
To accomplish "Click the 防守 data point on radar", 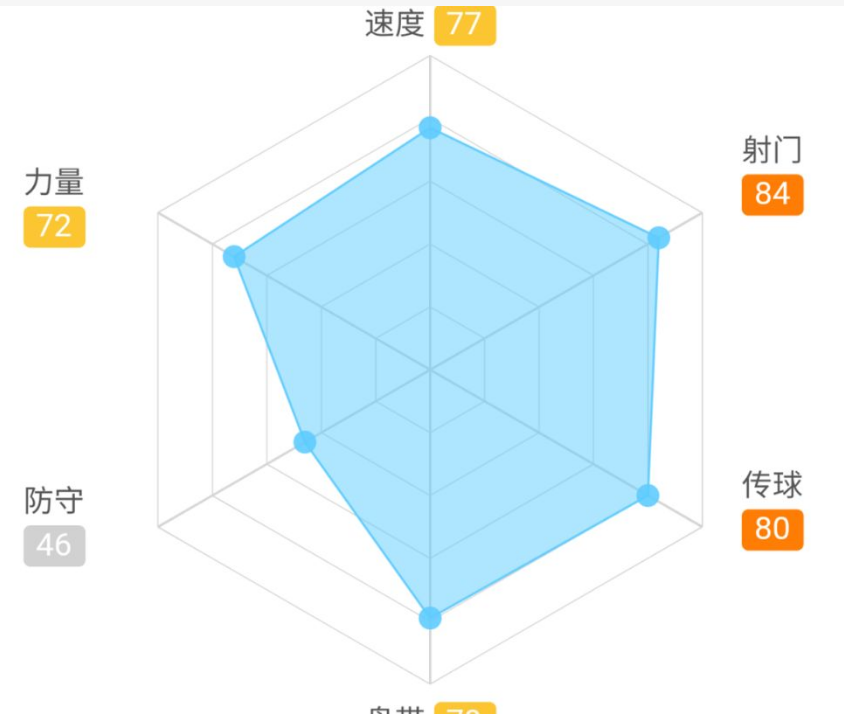I will pyautogui.click(x=305, y=442).
